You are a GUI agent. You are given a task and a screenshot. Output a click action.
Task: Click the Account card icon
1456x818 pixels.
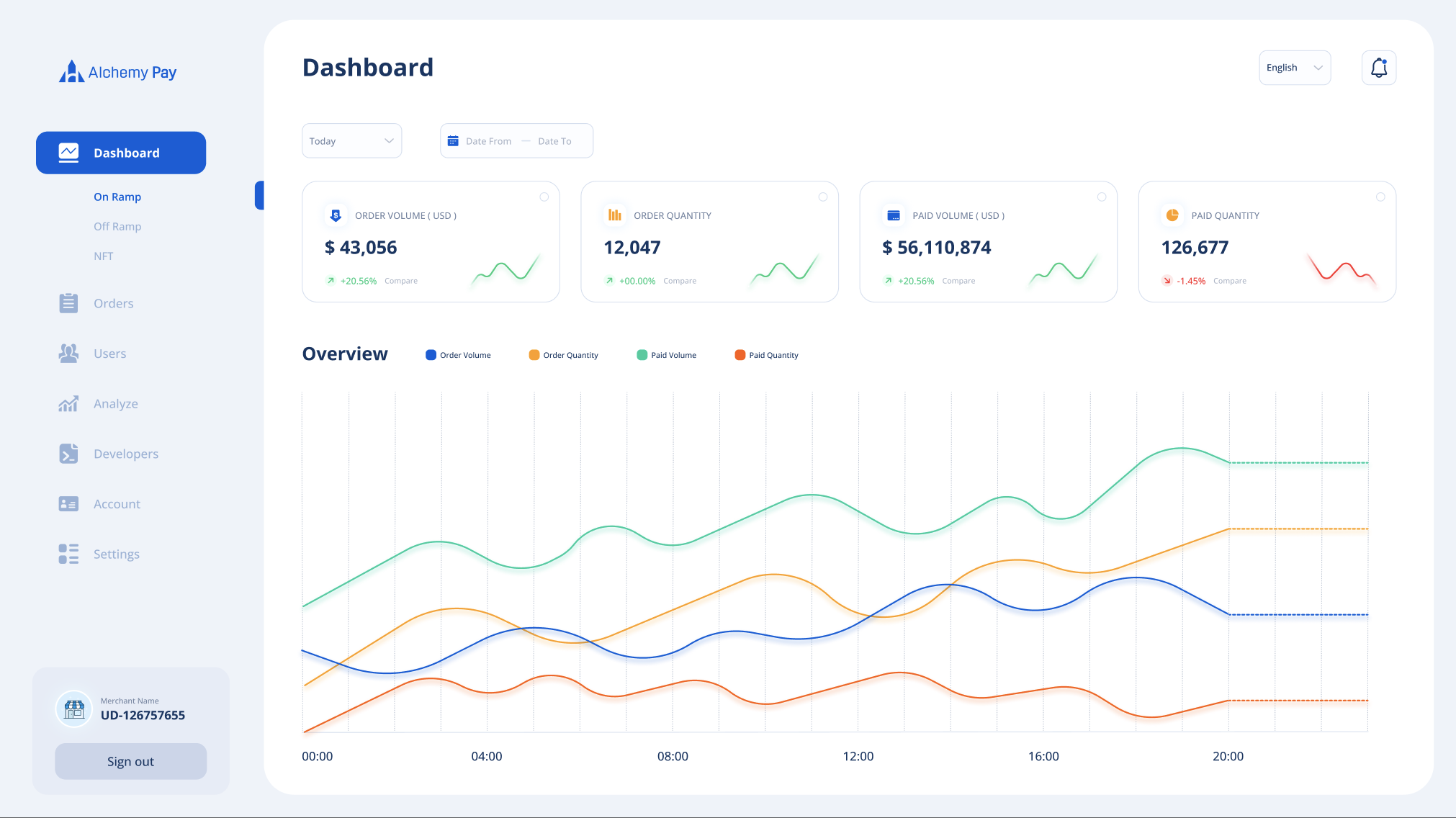(68, 504)
